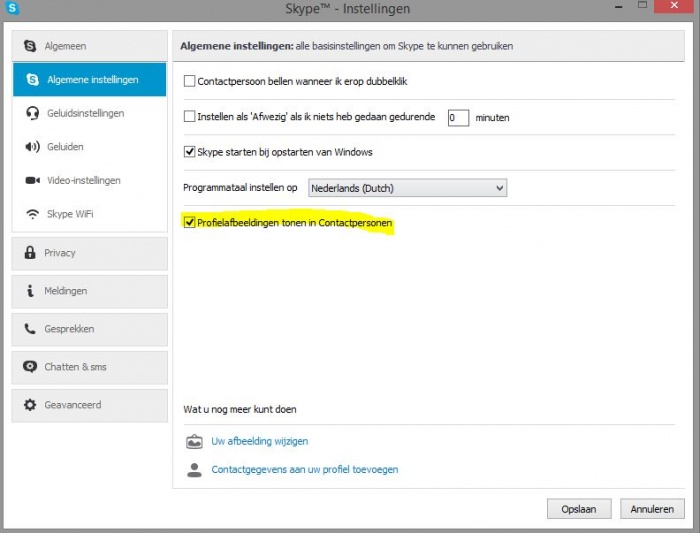Expand the Chatten & sms section

point(89,367)
